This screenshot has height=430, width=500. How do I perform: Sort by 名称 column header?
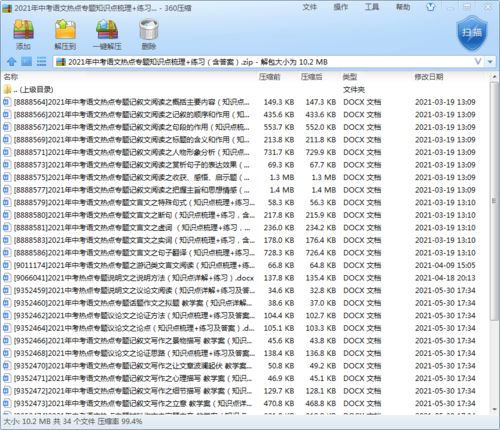click(11, 77)
